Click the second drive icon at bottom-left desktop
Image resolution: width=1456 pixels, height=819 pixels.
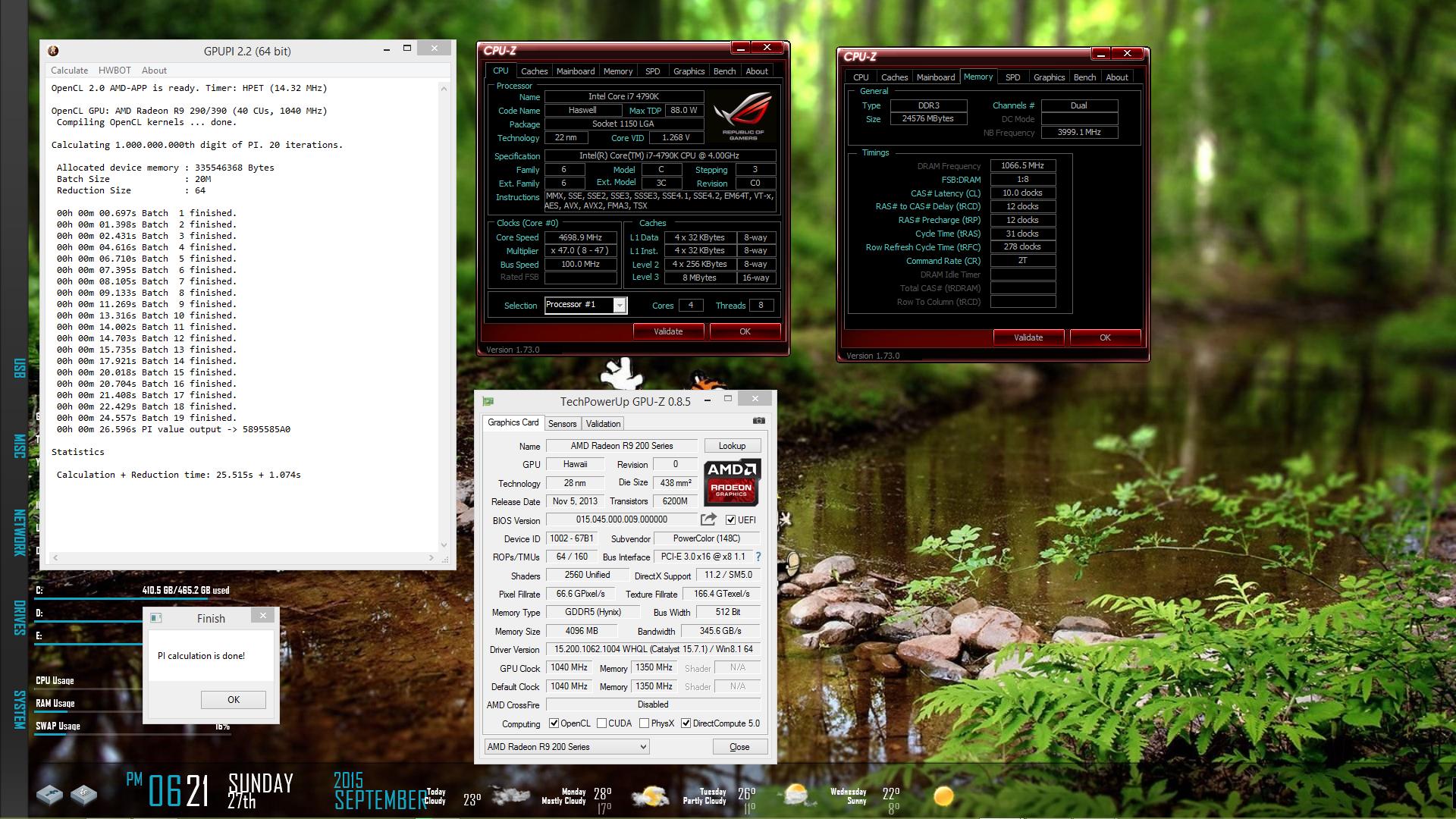point(83,795)
